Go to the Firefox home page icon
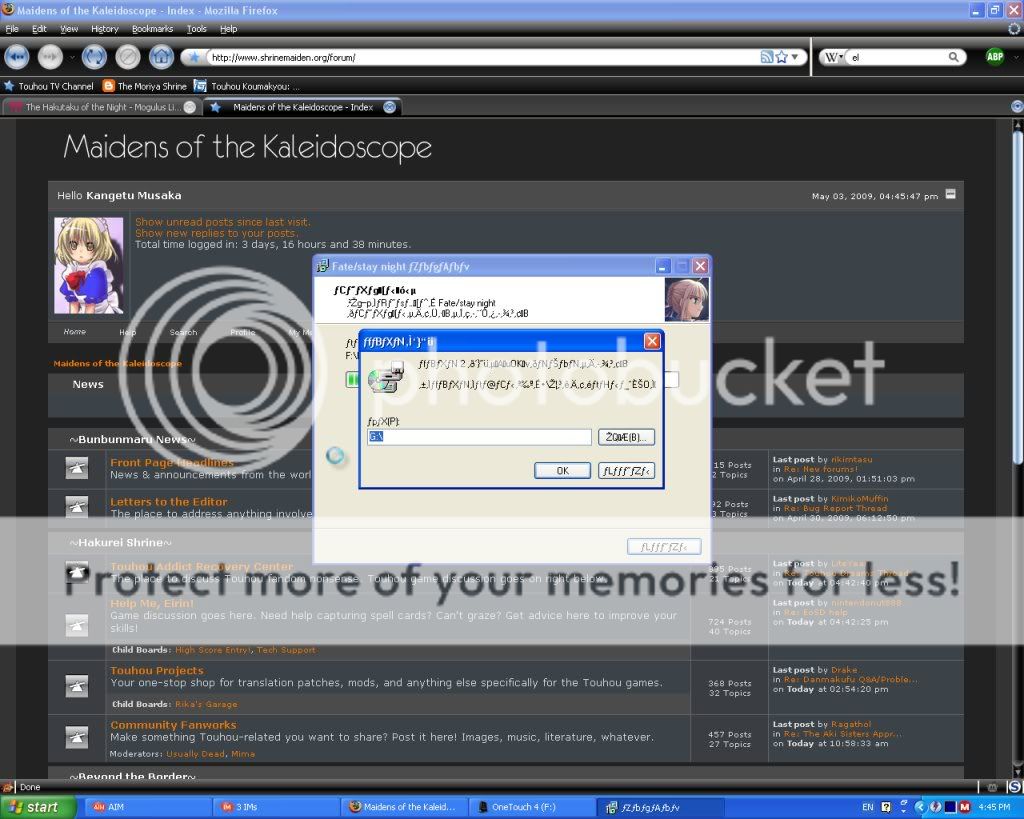 [161, 57]
